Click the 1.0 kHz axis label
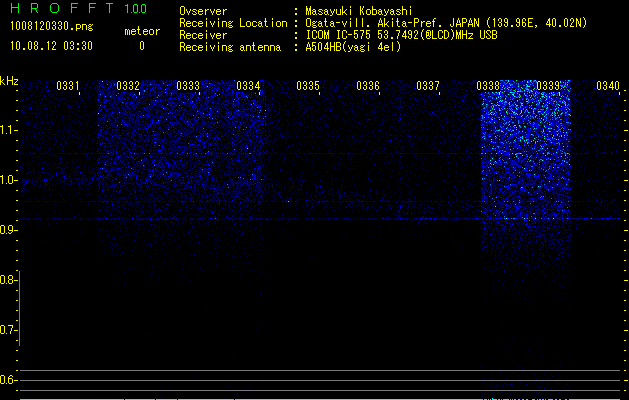Image resolution: width=629 pixels, height=400 pixels. click(x=9, y=180)
